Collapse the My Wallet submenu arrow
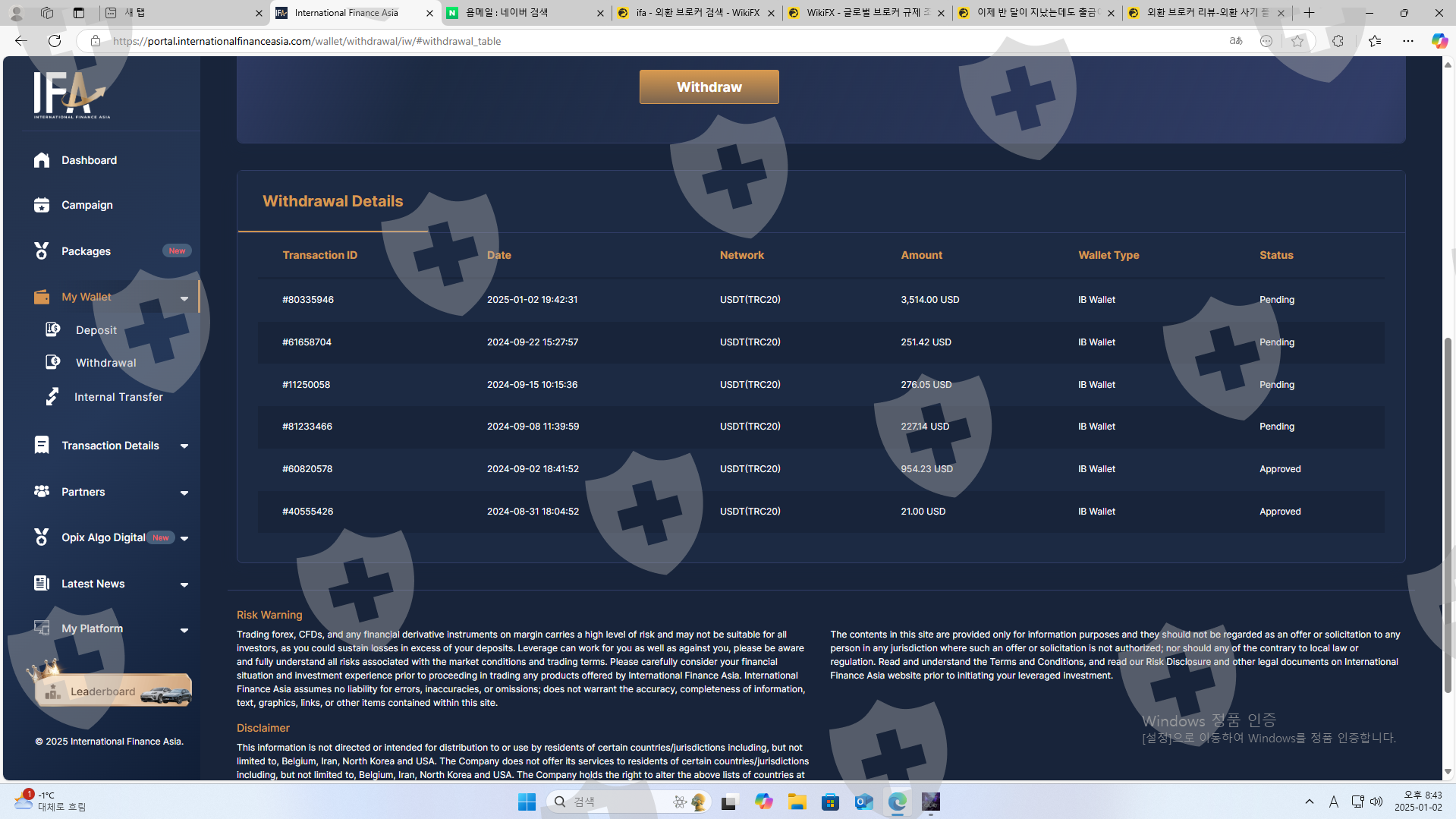 [184, 298]
